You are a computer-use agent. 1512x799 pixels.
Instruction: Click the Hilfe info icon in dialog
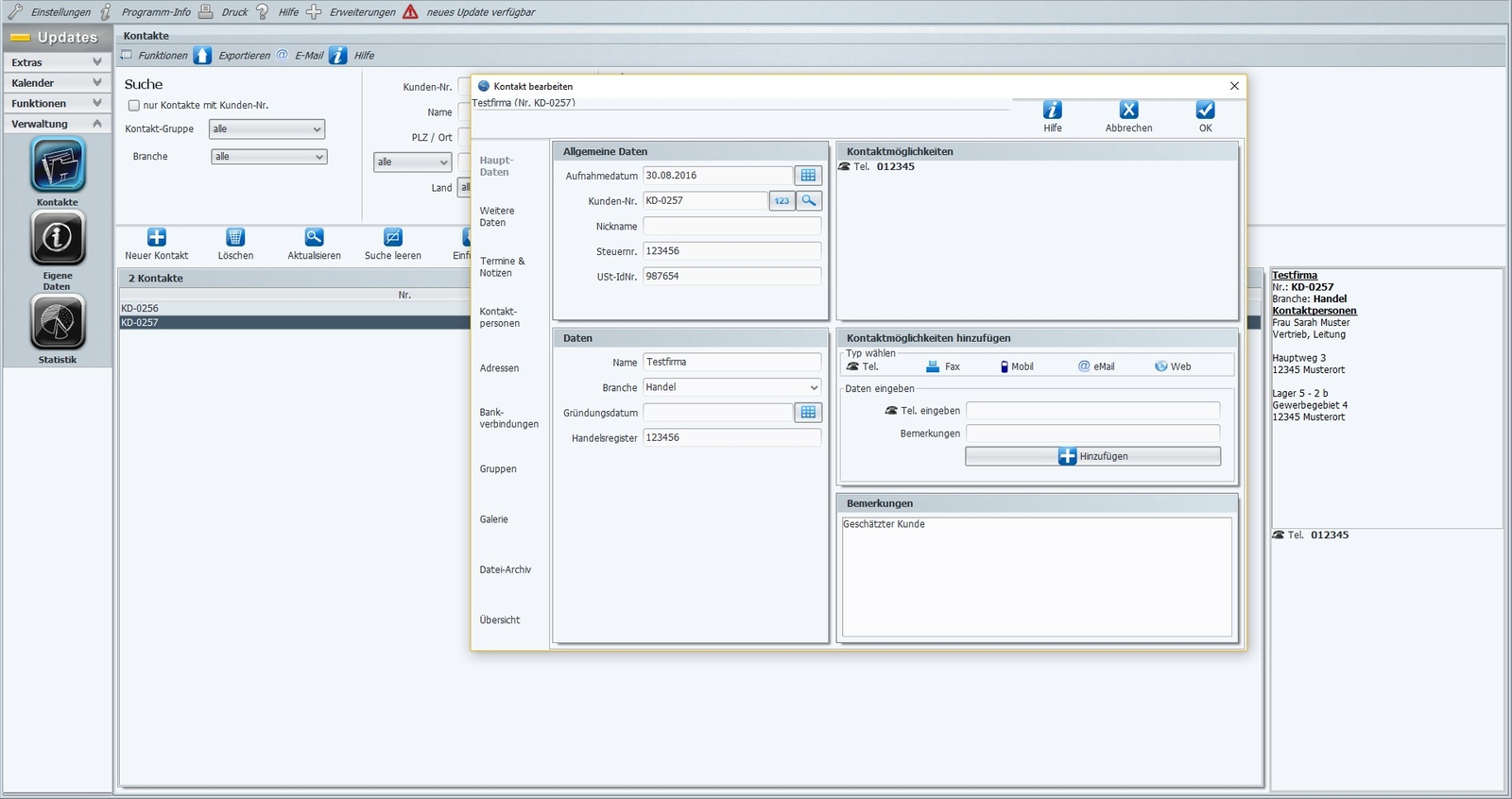coord(1053,110)
